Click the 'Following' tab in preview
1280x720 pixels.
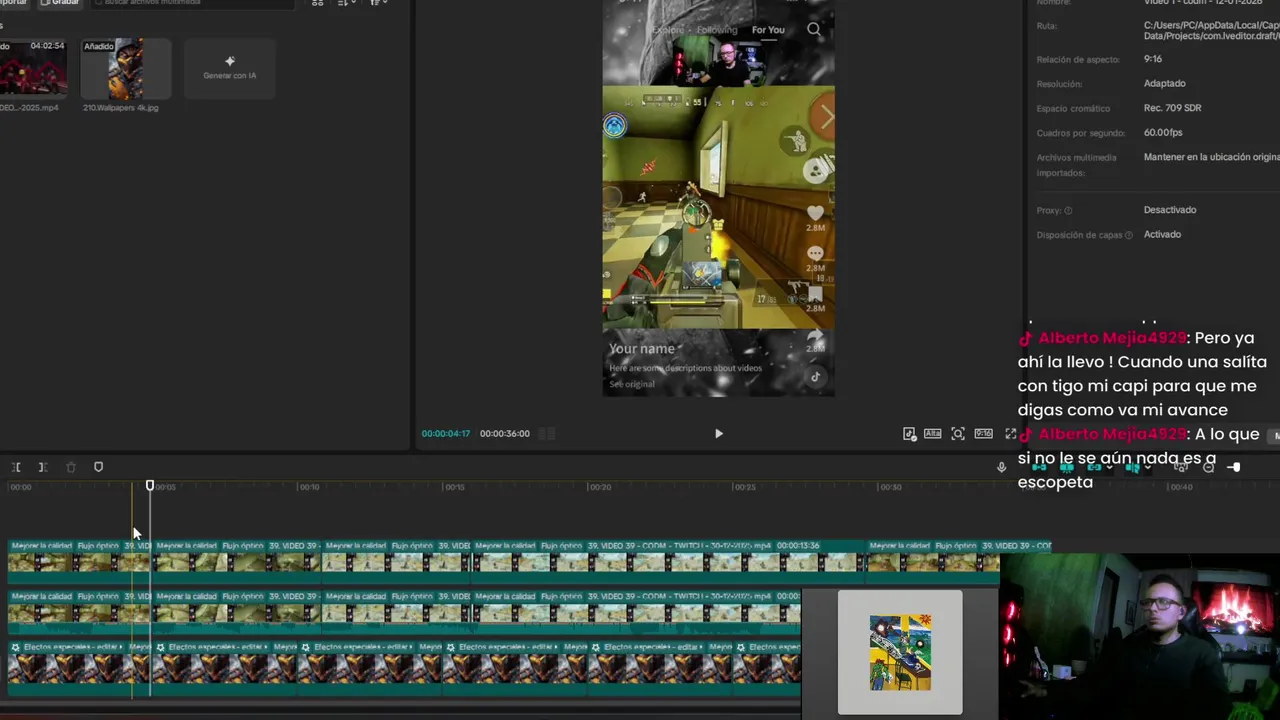click(717, 30)
